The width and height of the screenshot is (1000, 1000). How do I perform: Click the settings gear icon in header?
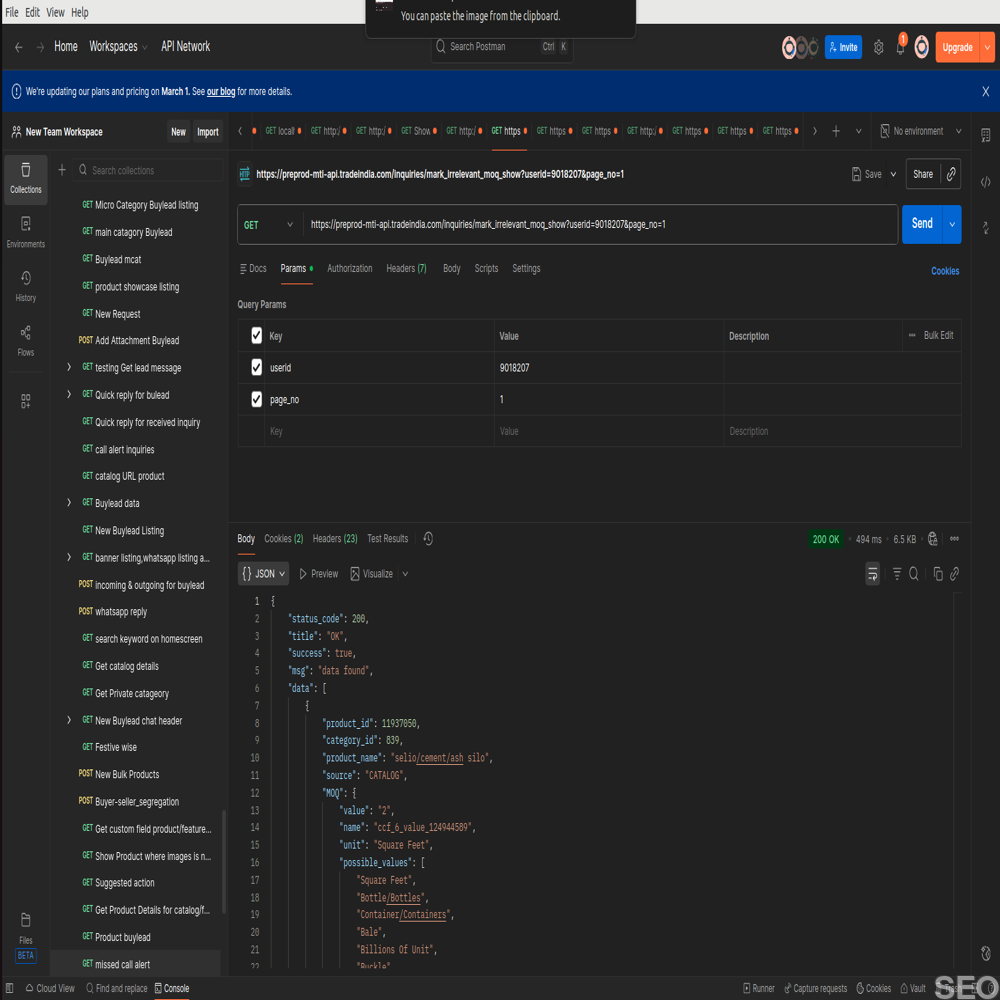coord(878,47)
